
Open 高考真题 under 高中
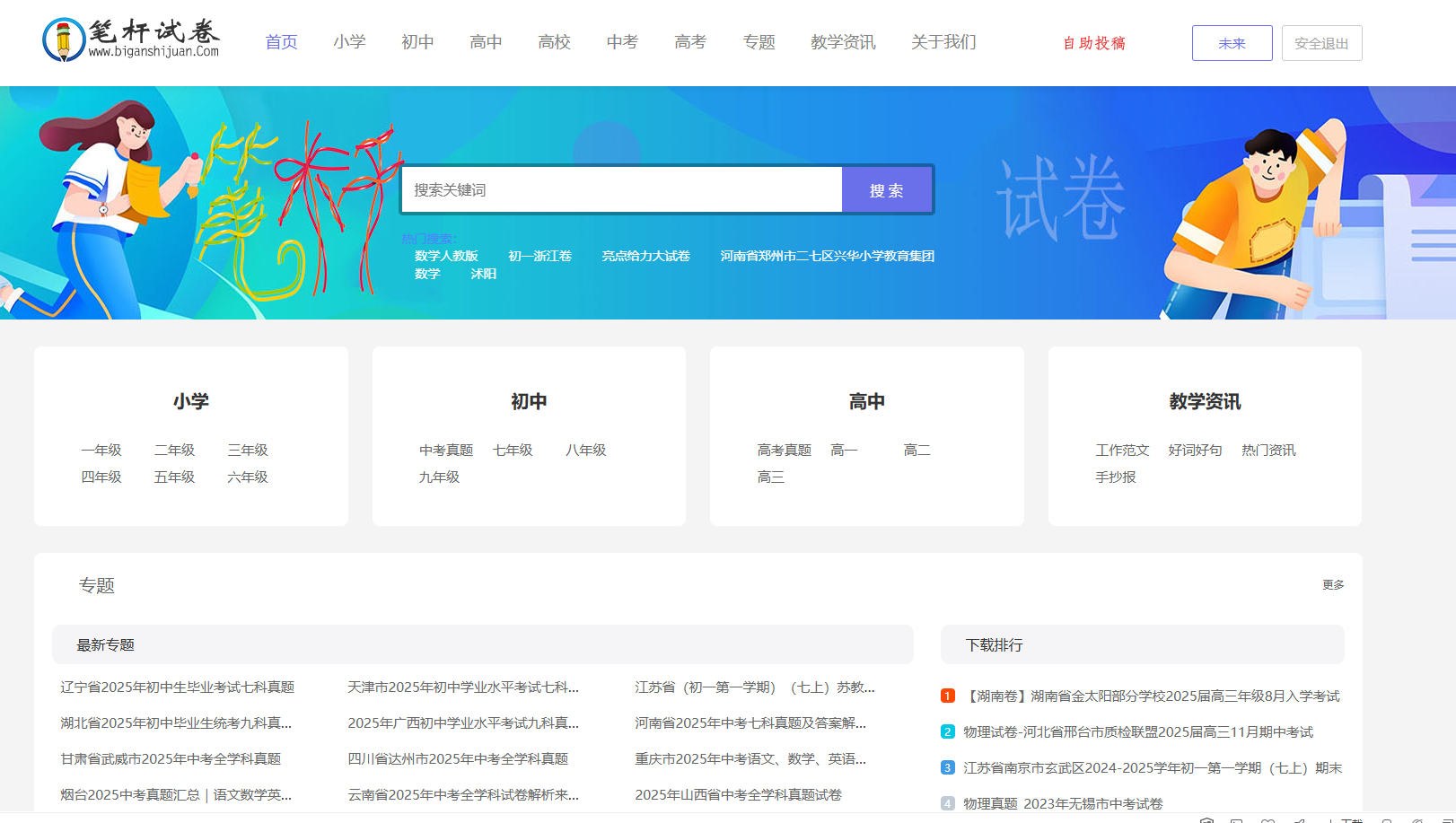(x=785, y=450)
